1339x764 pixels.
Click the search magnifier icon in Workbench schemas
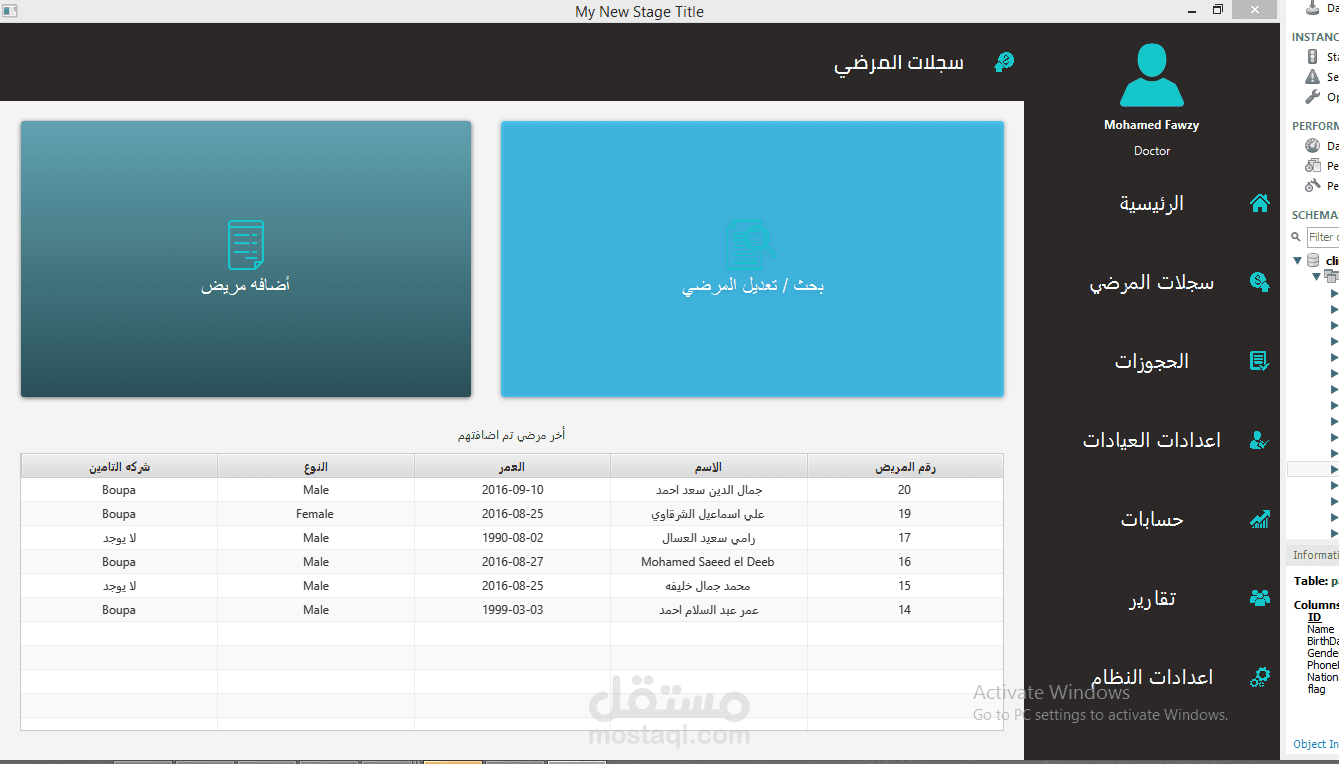1296,237
